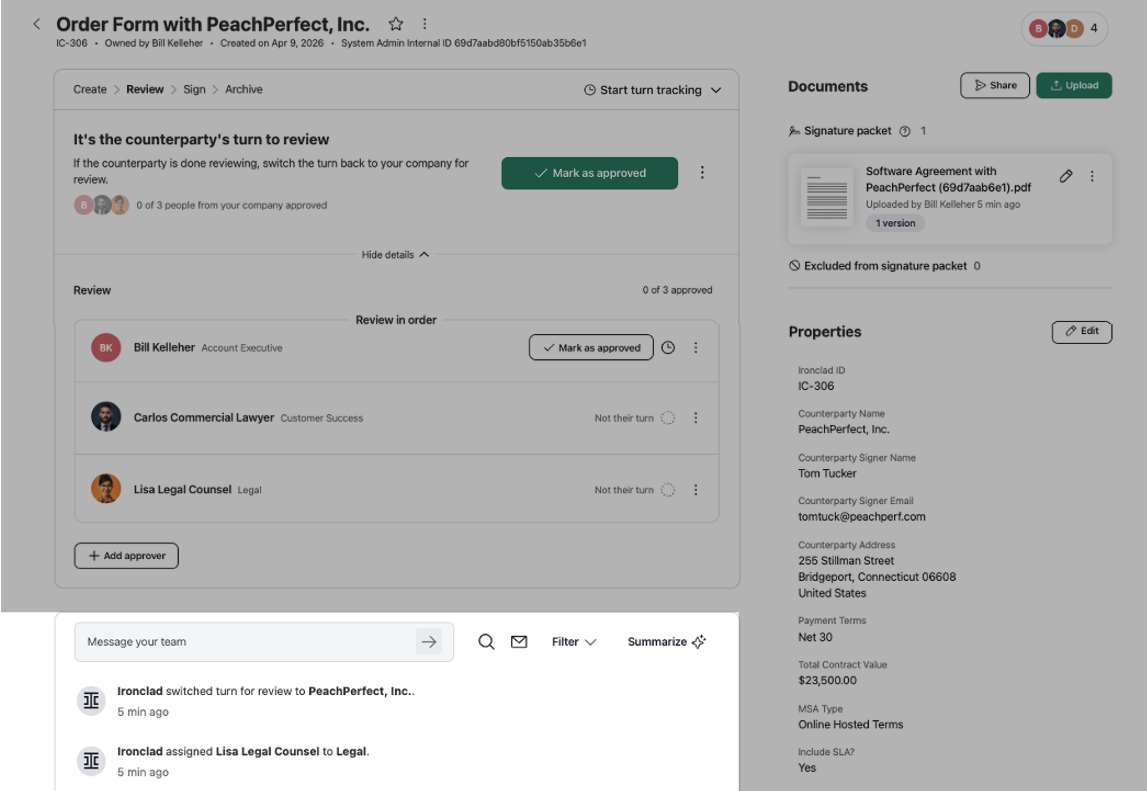Star the Order Form workflow as favorite
This screenshot has width=1147, height=791.
point(396,23)
